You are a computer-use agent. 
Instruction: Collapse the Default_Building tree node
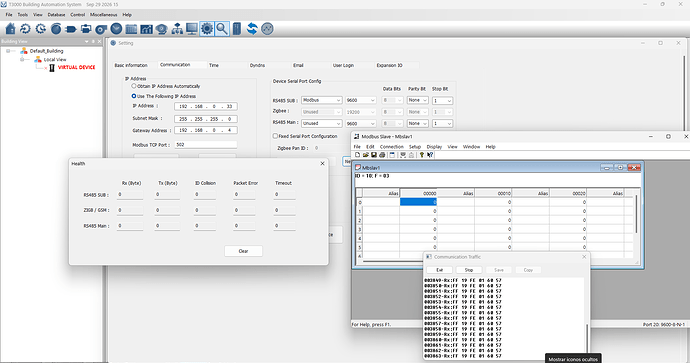click(x=8, y=51)
